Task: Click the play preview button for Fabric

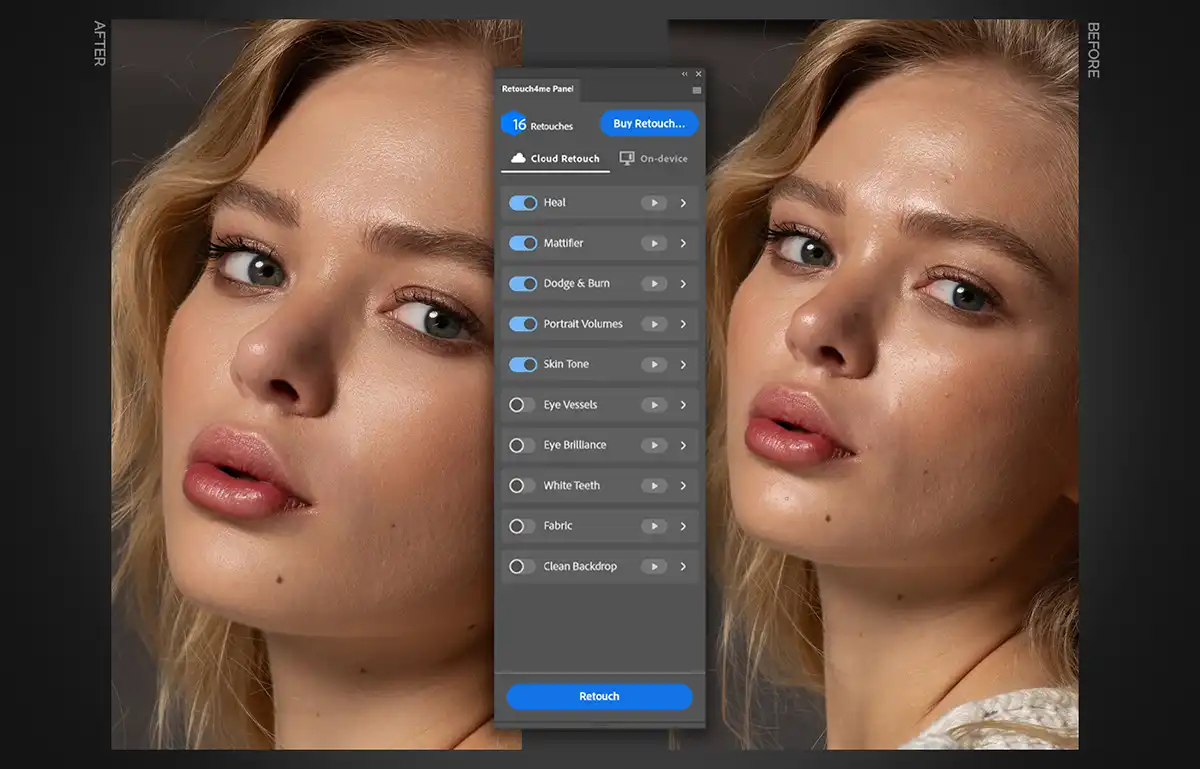Action: 653,526
